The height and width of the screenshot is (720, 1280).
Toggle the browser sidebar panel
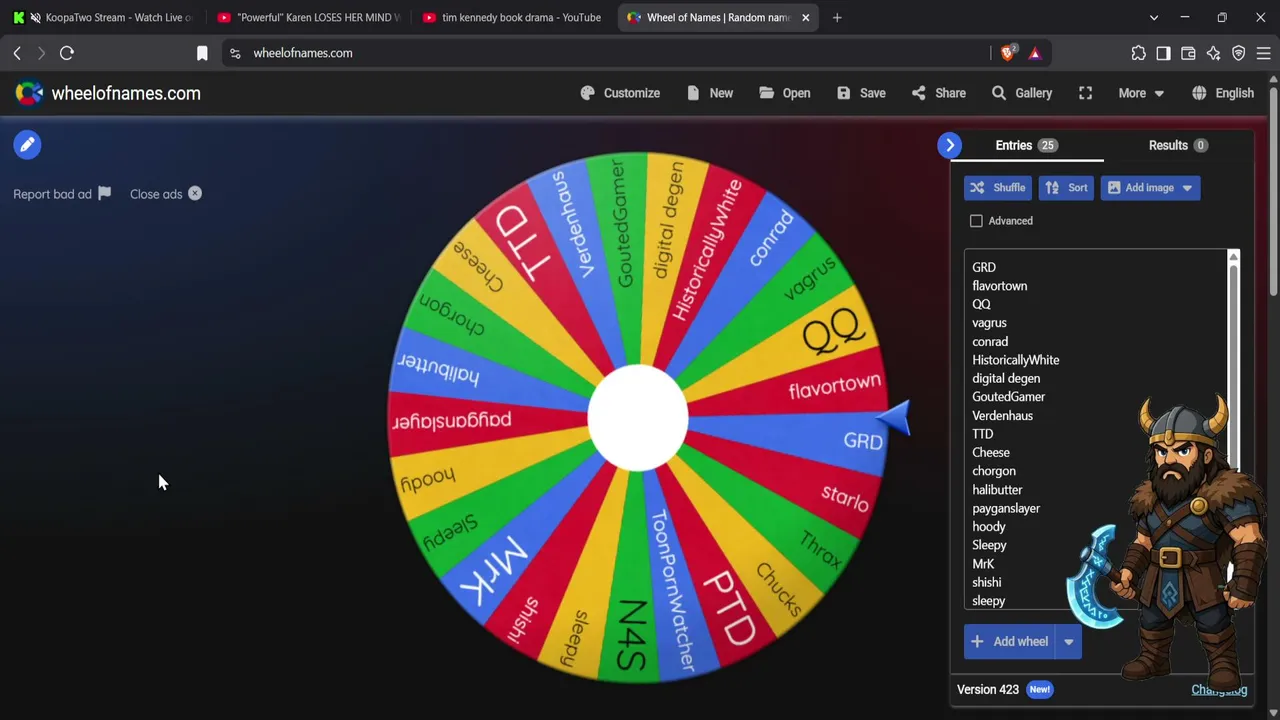click(1163, 53)
